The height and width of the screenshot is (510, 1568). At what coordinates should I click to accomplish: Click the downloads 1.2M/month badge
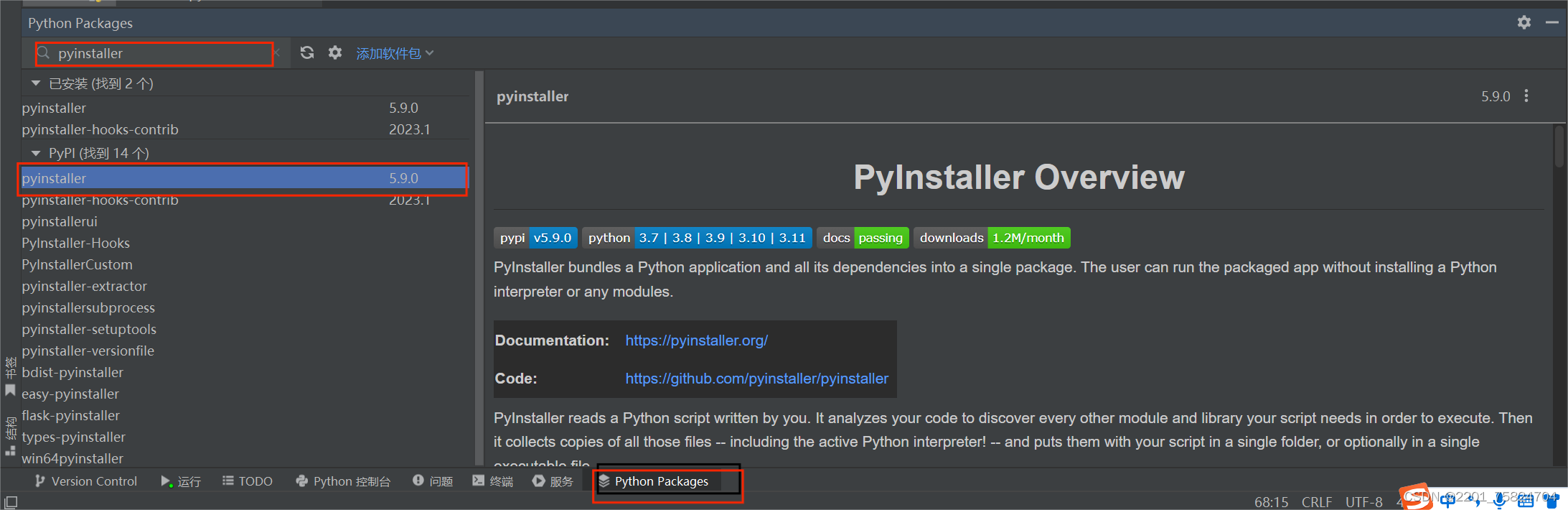click(992, 238)
